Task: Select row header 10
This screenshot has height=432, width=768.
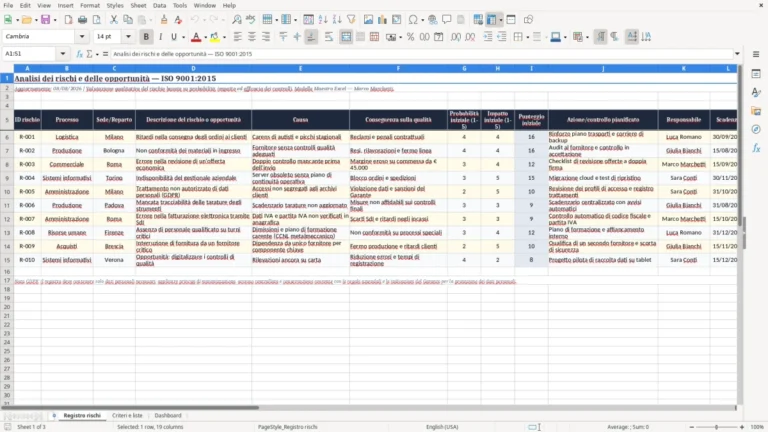Action: tap(7, 192)
